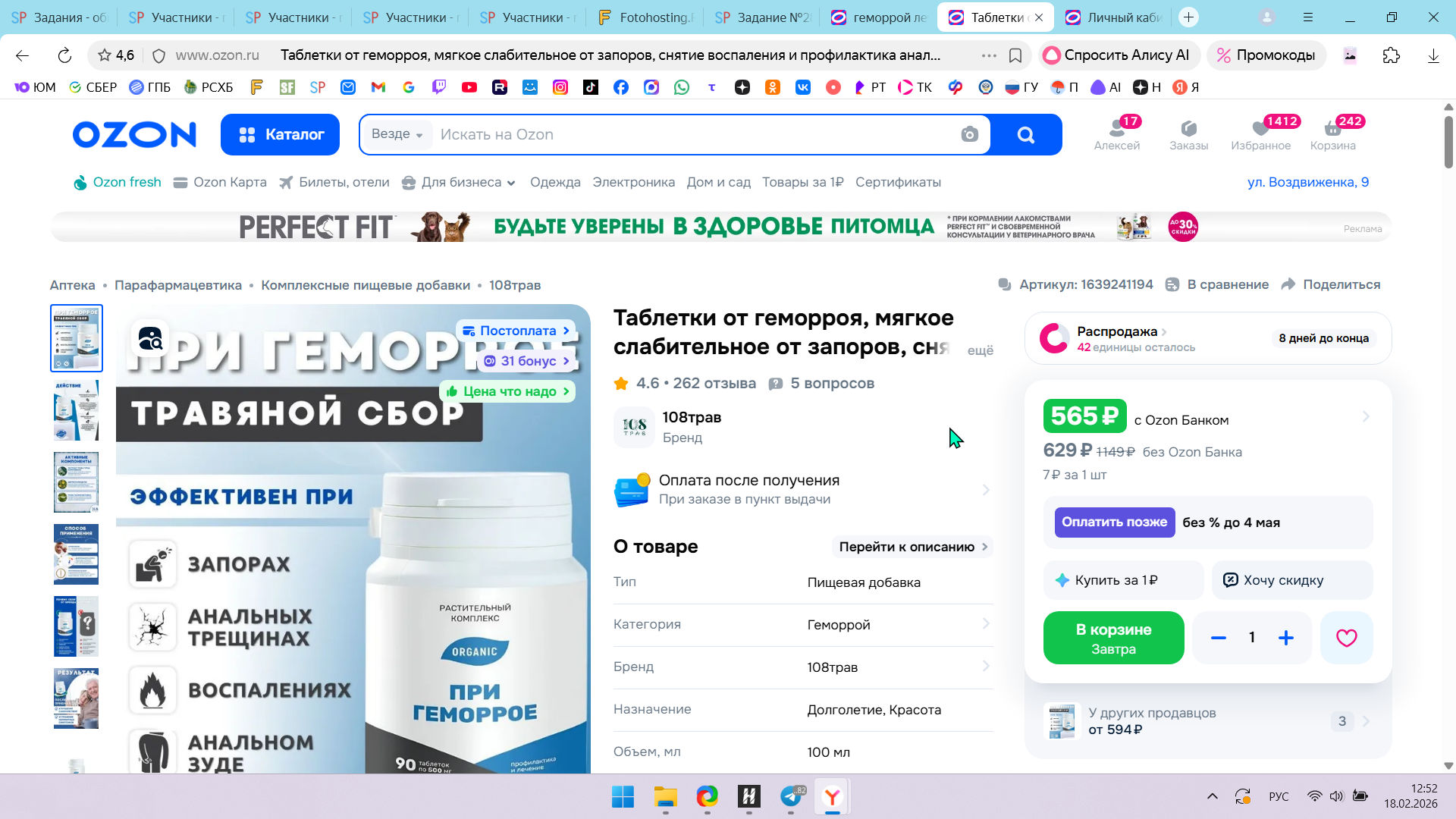Click the Каталог button
Image resolution: width=1456 pixels, height=819 pixels.
point(280,135)
